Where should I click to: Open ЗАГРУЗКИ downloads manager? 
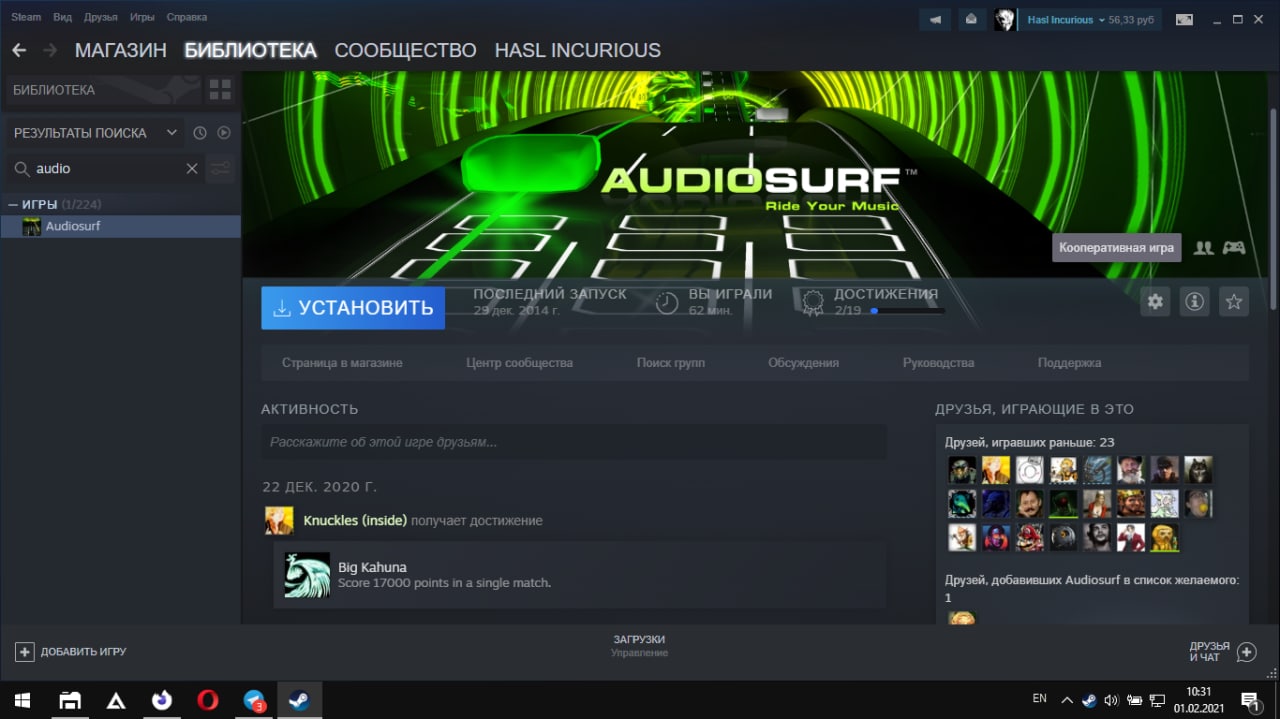point(639,646)
